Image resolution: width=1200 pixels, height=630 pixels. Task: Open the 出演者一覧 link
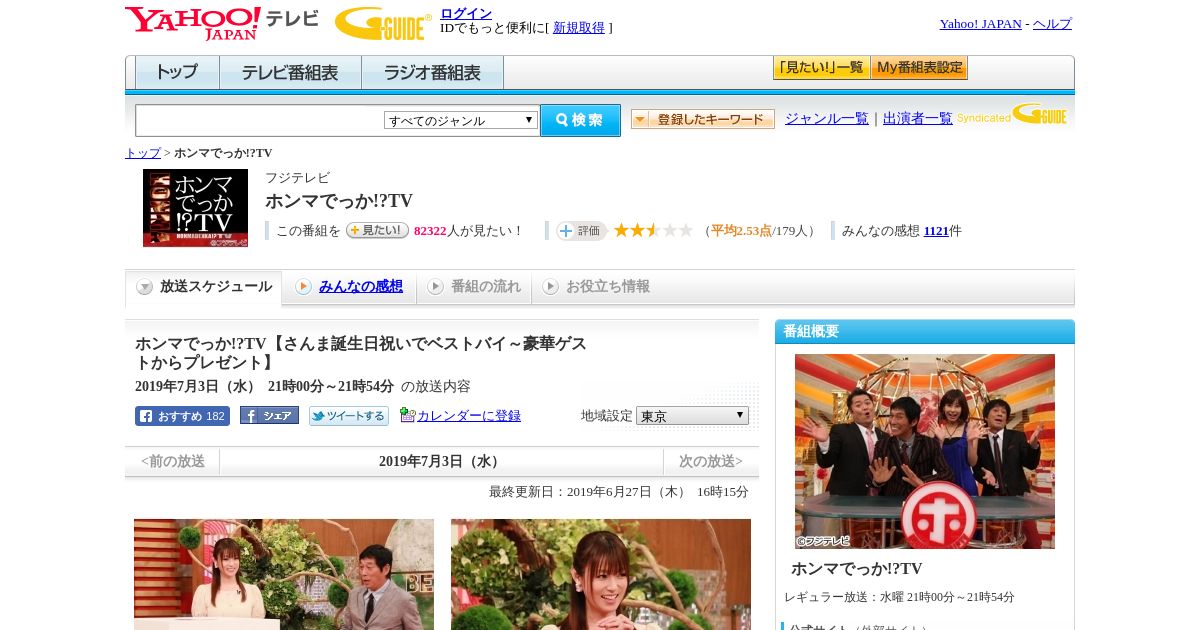pyautogui.click(x=918, y=119)
